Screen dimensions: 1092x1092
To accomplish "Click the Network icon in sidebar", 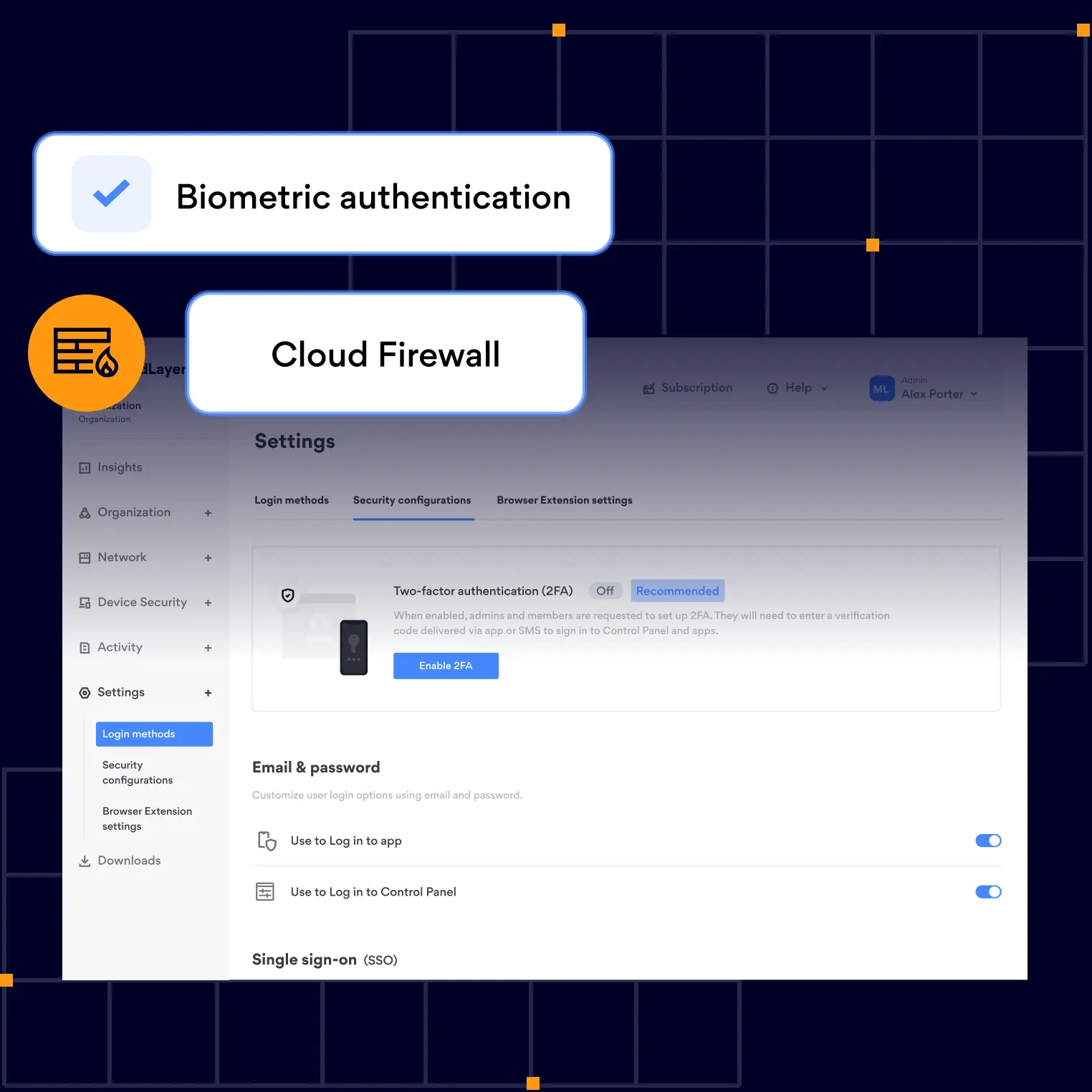I will 85,557.
